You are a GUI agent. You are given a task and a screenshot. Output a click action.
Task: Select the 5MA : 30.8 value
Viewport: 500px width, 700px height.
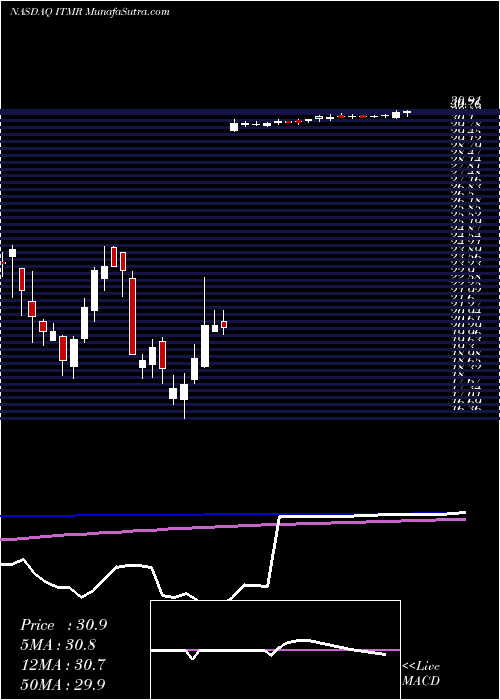click(x=58, y=645)
